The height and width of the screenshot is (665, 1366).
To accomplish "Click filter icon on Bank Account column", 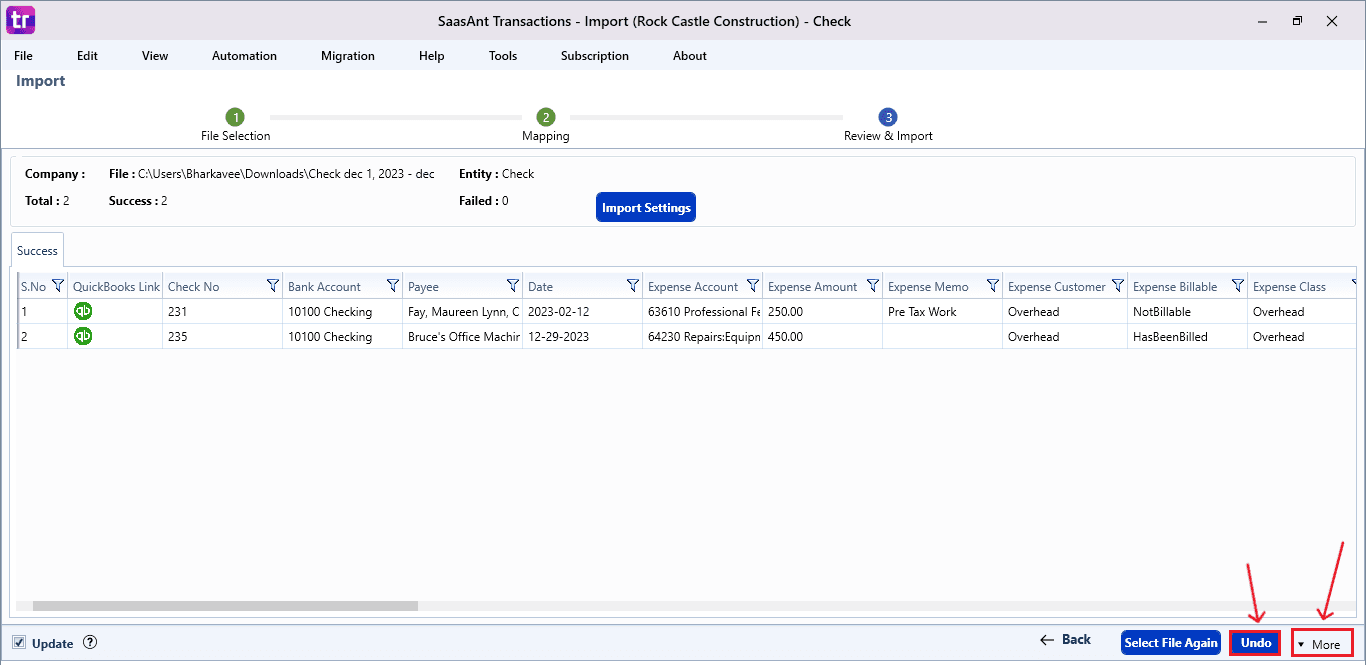I will tap(393, 286).
